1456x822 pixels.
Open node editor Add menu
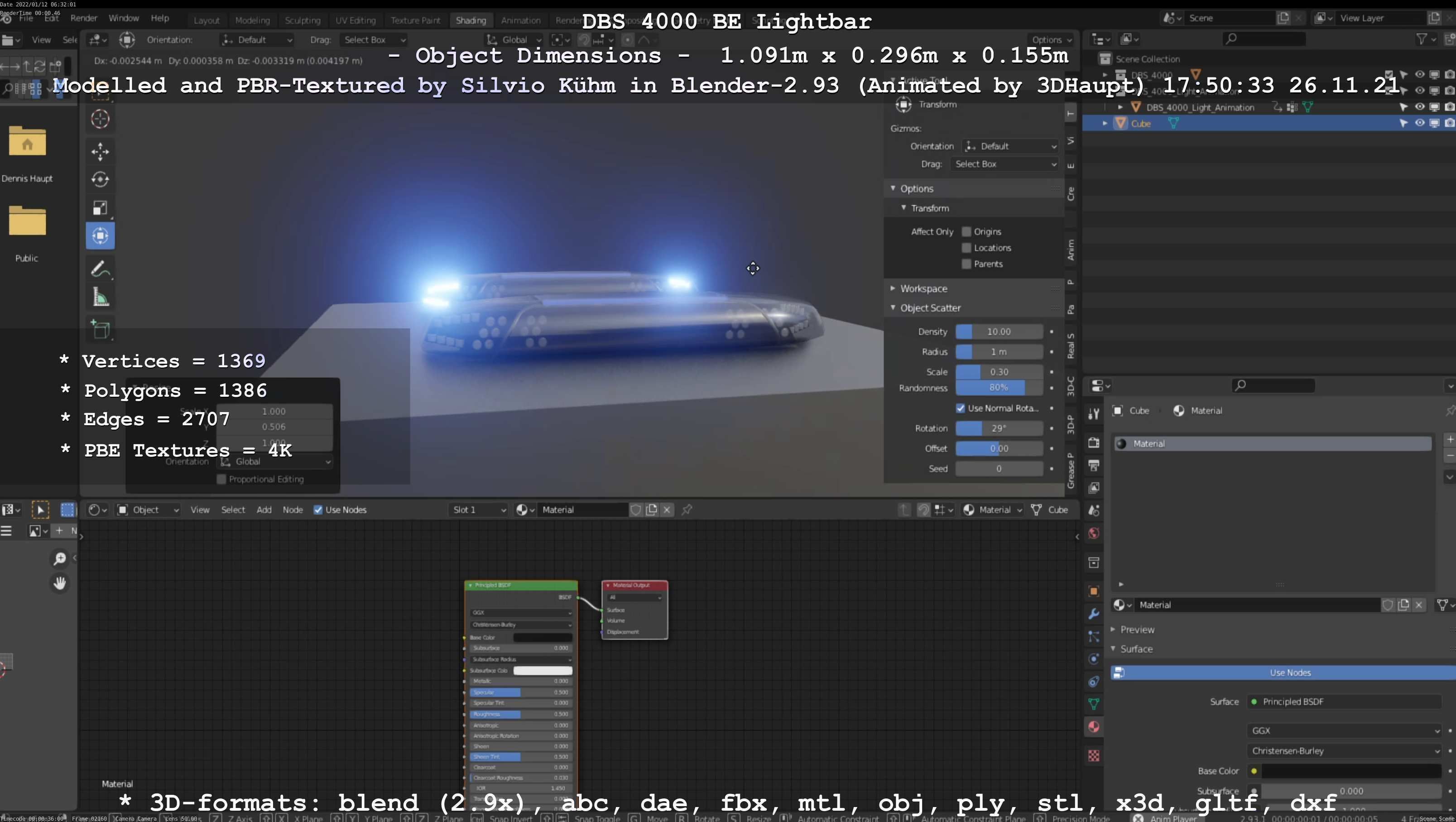[264, 510]
